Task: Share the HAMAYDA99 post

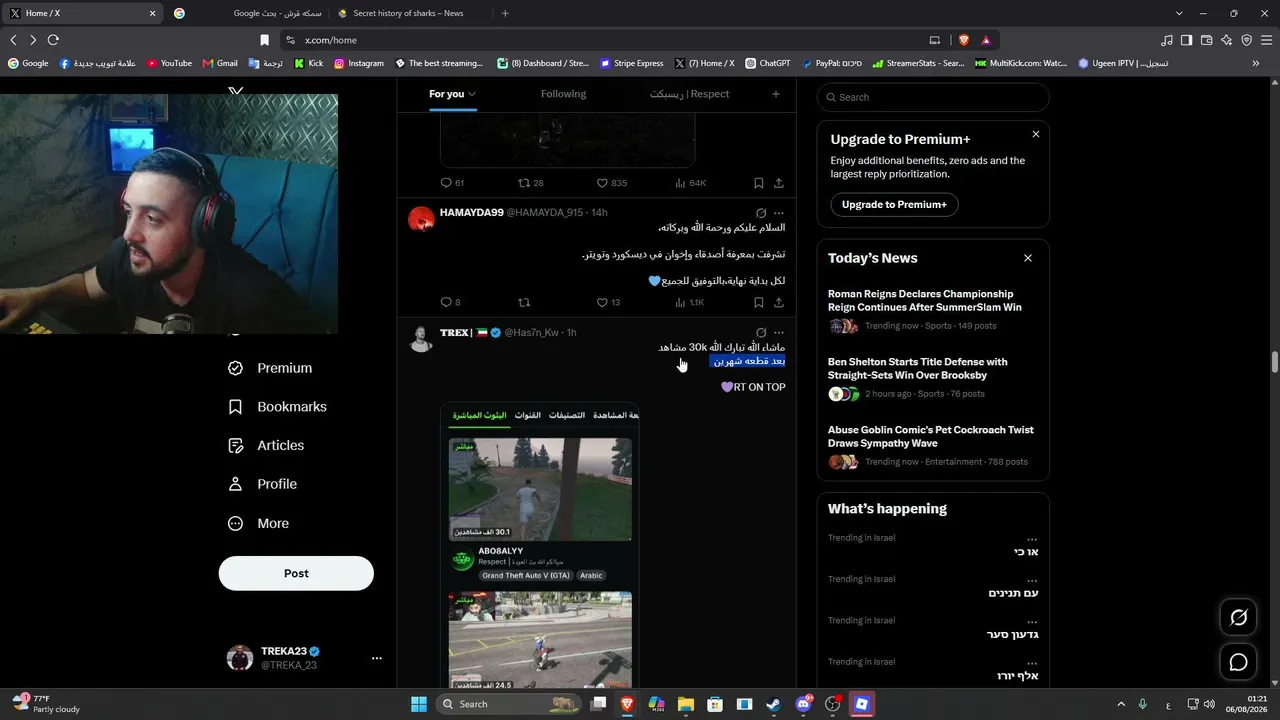Action: tap(779, 302)
